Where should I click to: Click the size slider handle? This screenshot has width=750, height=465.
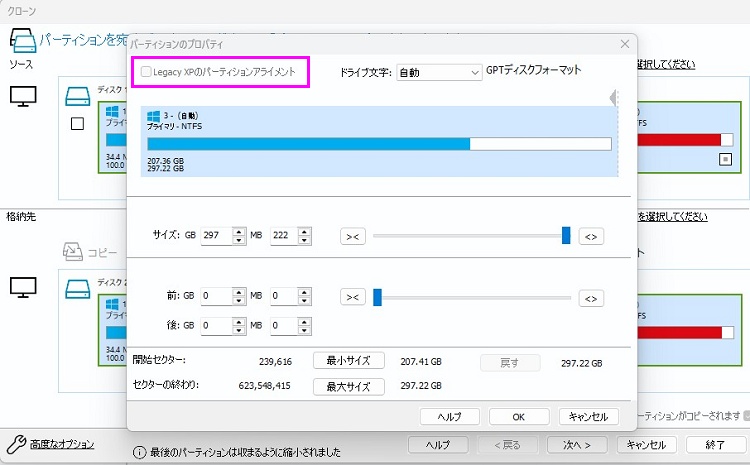(566, 236)
